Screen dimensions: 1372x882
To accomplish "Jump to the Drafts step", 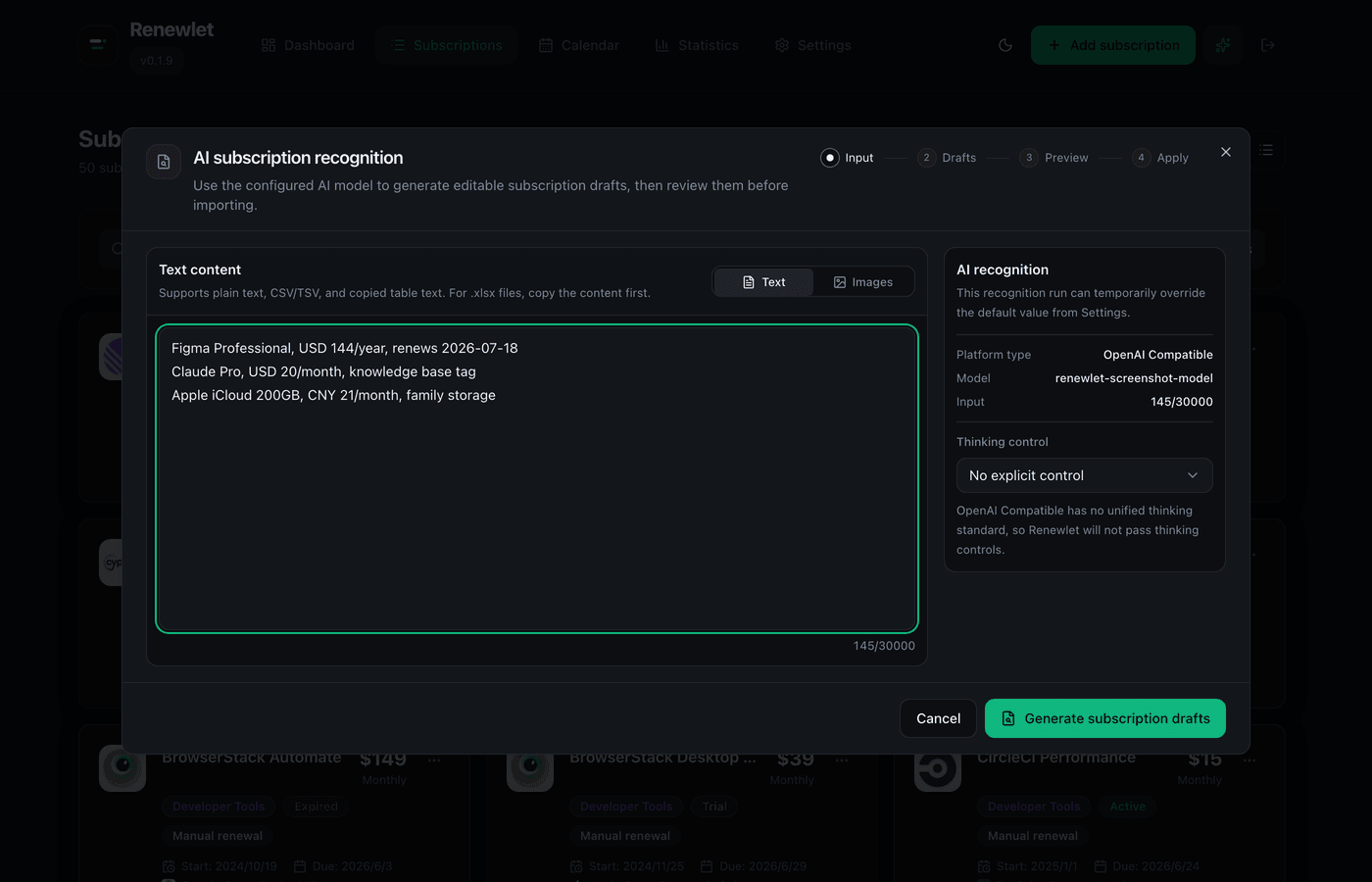I will coord(947,158).
